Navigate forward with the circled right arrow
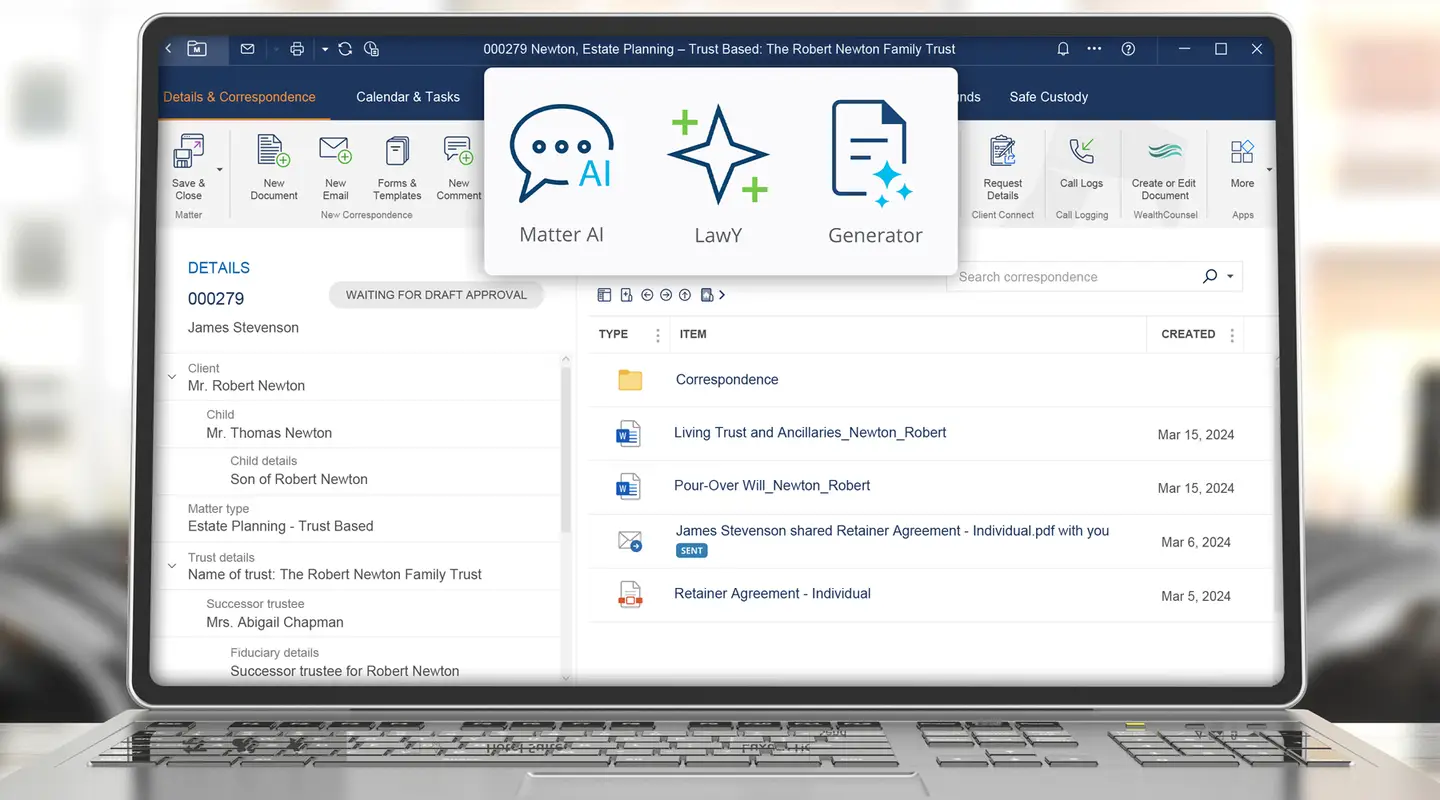 point(666,295)
